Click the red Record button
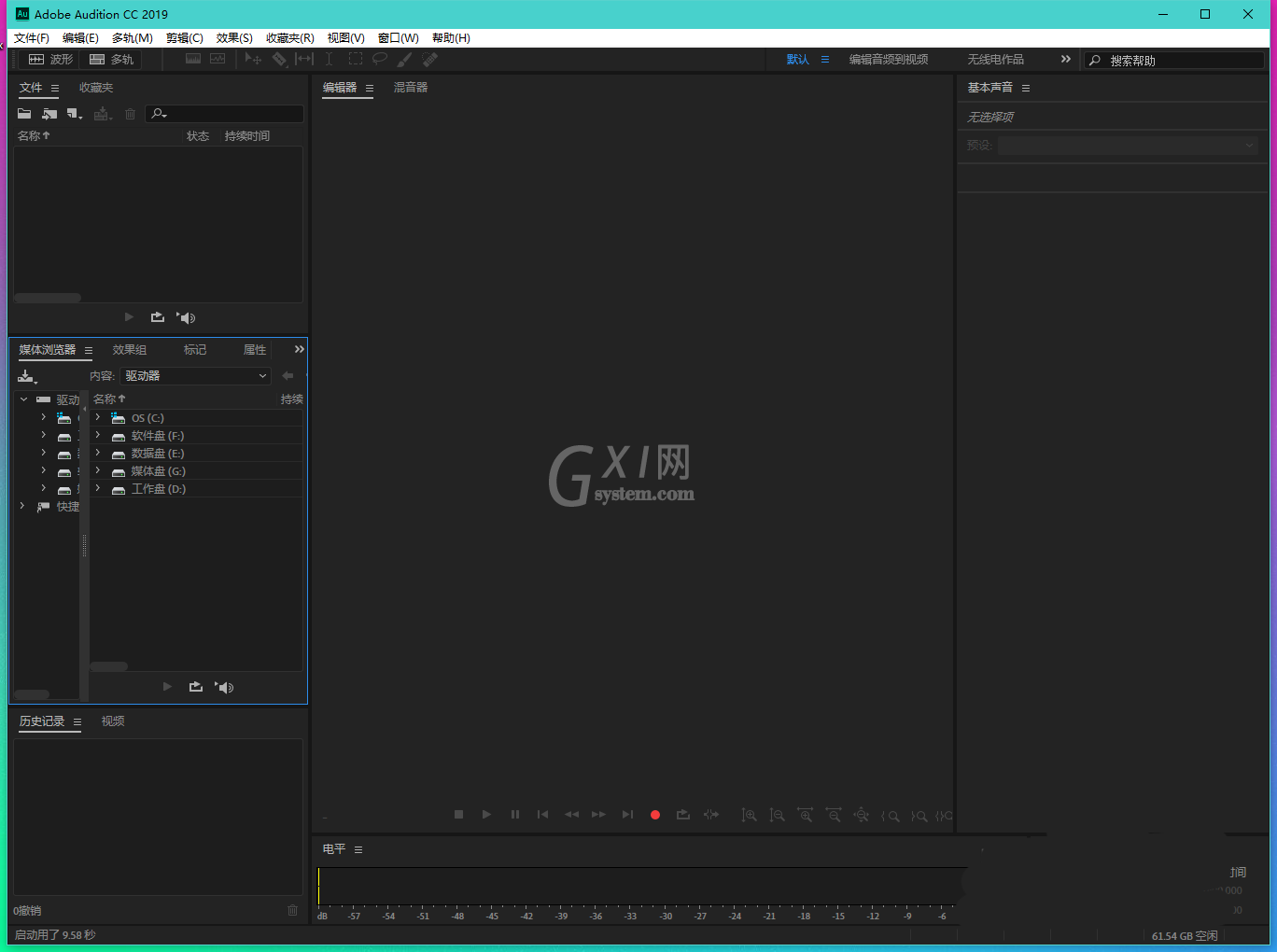Viewport: 1277px width, 952px height. 655,815
